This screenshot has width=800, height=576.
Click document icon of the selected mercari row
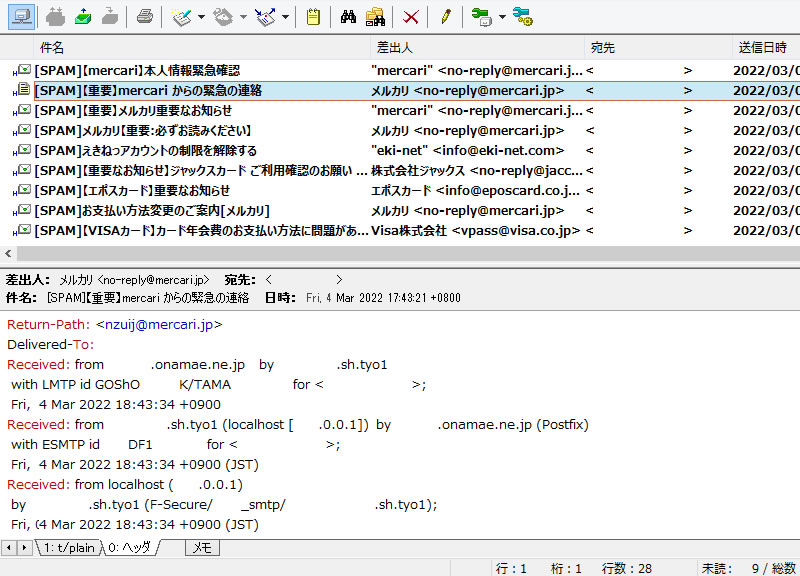(24, 89)
